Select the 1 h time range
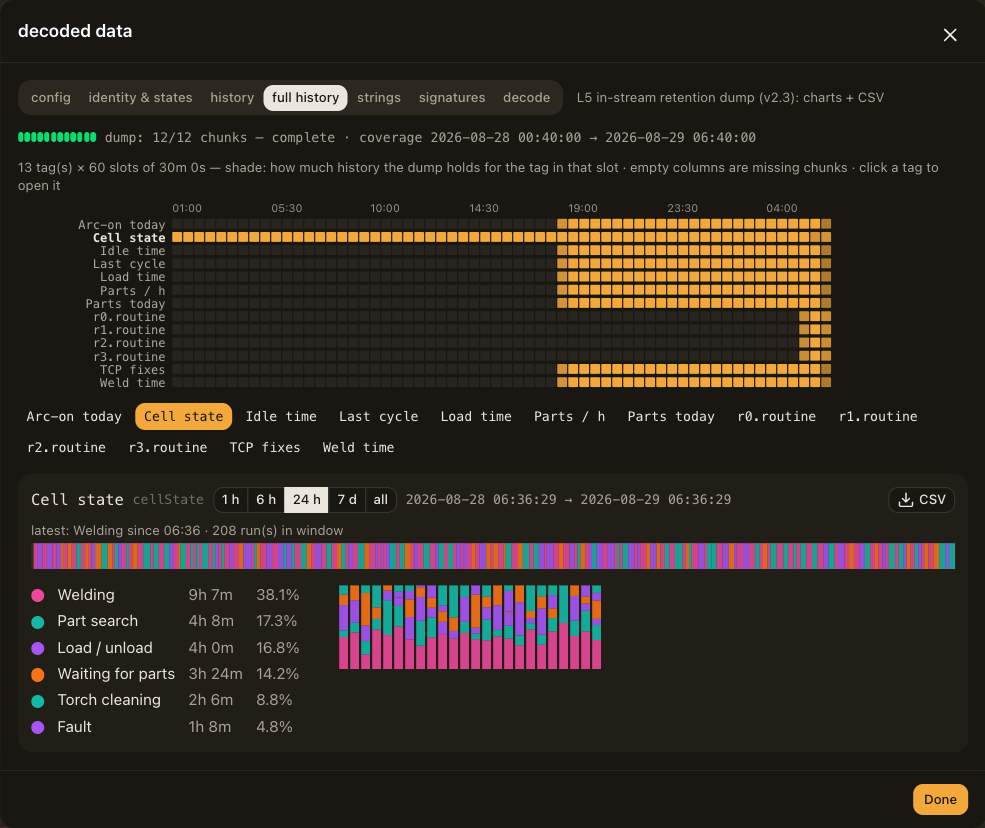The width and height of the screenshot is (985, 828). [x=231, y=500]
